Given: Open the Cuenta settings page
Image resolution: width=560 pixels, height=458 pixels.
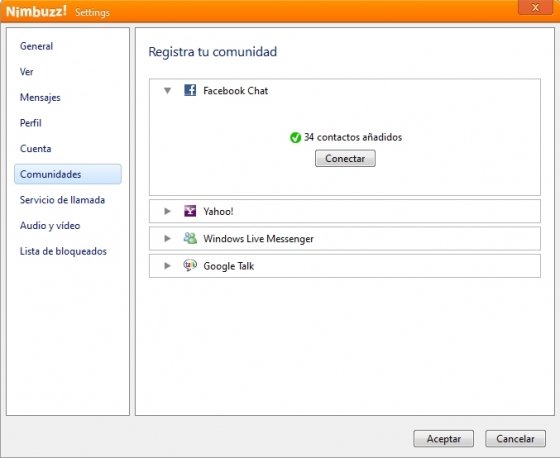Looking at the screenshot, I should 35,149.
